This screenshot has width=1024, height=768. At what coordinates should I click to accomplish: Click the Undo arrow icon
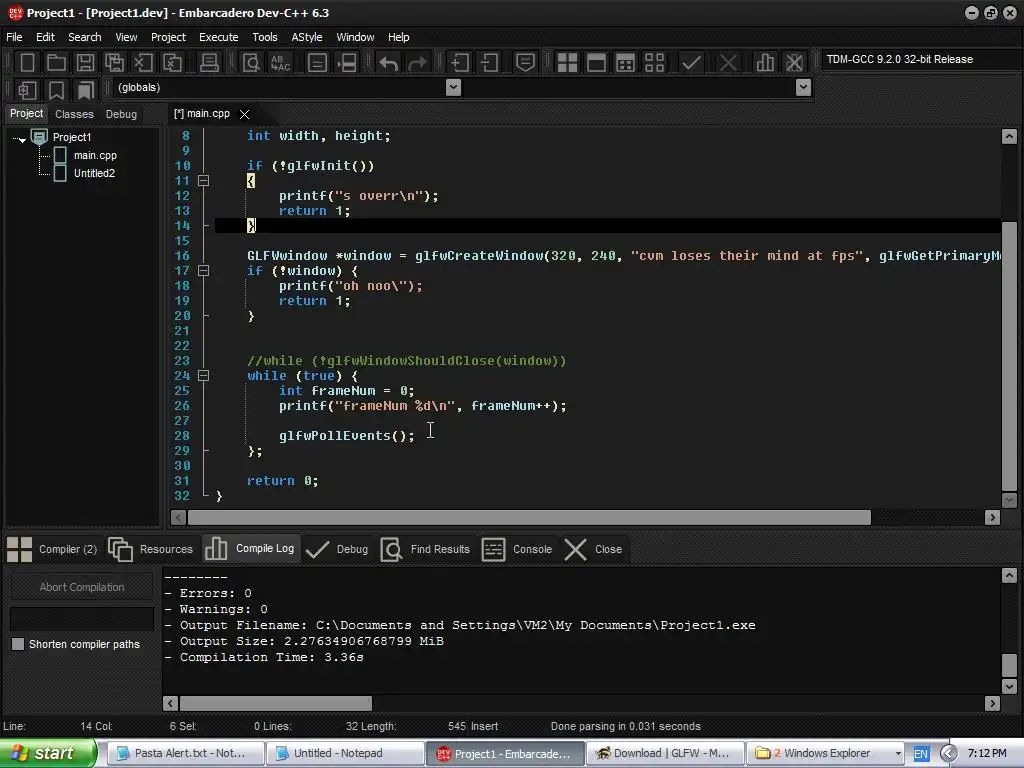tap(389, 63)
